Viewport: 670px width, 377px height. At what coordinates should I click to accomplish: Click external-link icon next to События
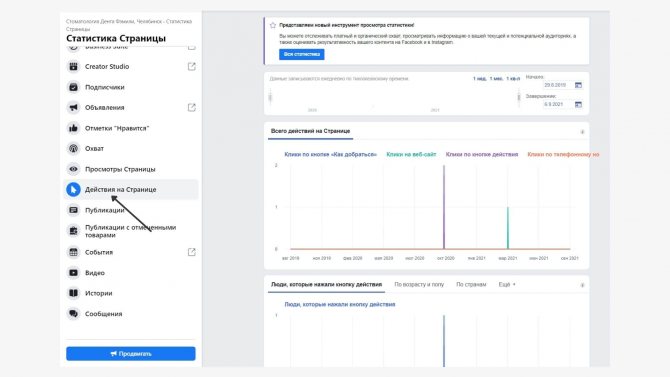click(x=191, y=252)
